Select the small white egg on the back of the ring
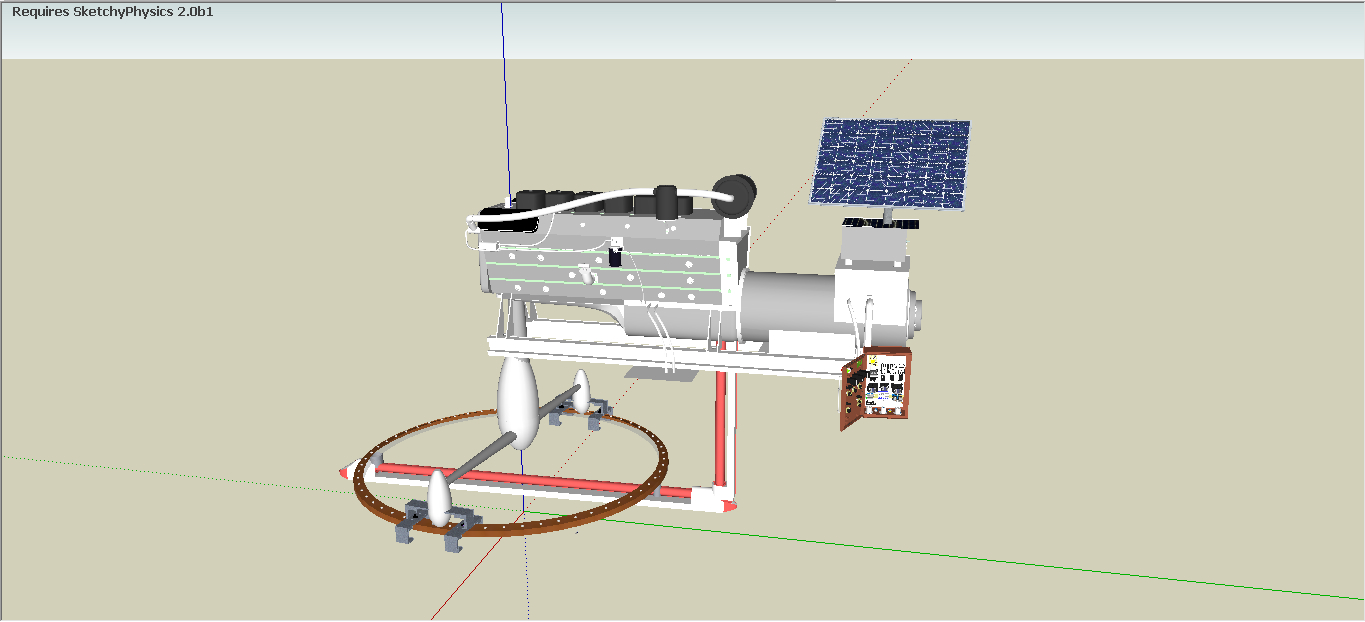1365x622 pixels. (x=580, y=391)
